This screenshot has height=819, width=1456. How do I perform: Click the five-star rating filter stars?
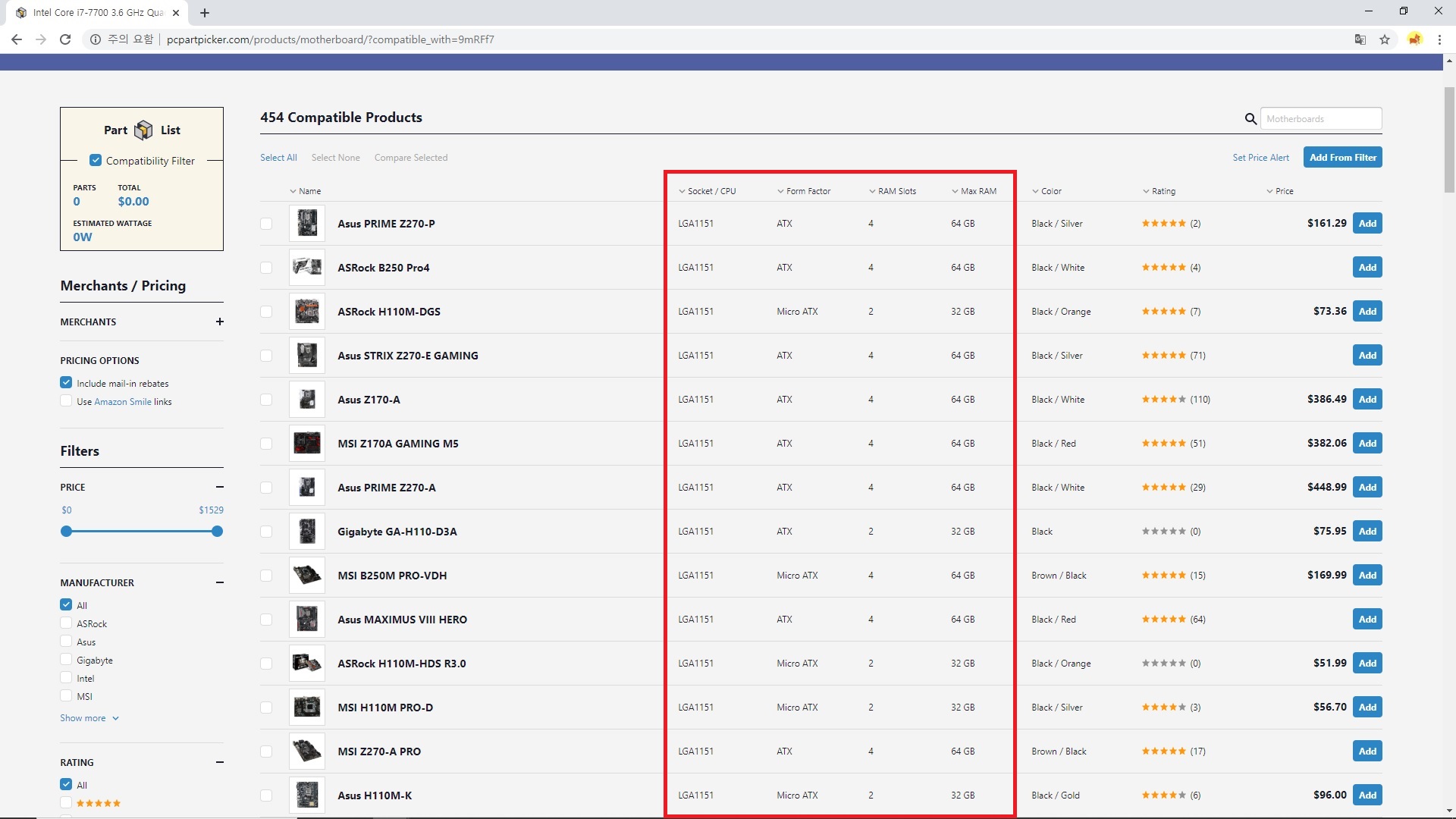[x=99, y=803]
